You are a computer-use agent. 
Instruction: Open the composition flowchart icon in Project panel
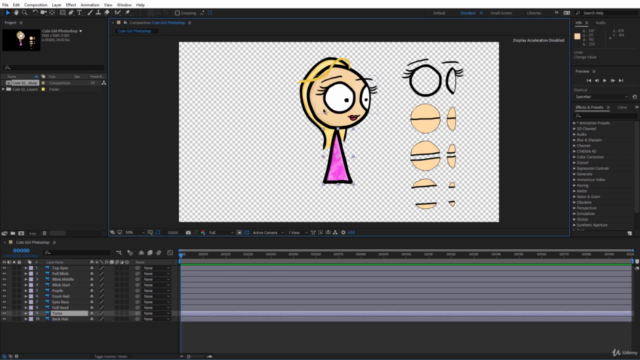coord(104,83)
